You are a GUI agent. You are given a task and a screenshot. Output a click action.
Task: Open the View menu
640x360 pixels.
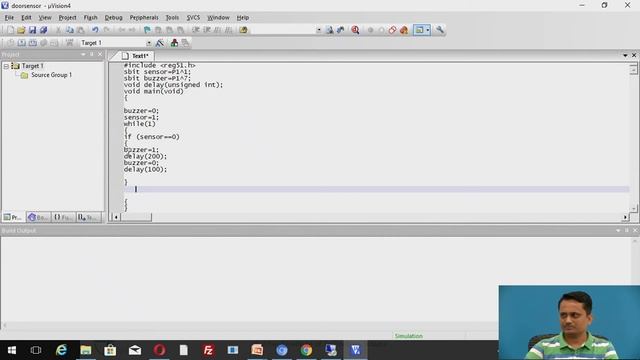pyautogui.click(x=45, y=18)
